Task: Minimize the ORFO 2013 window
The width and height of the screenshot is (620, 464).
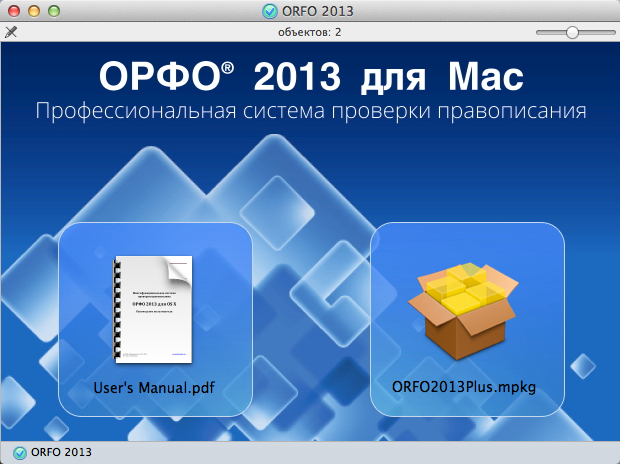Action: point(34,11)
